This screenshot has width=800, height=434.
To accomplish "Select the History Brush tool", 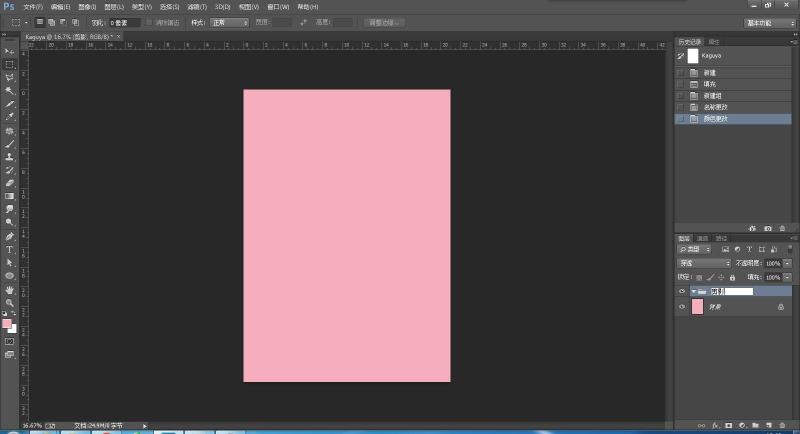I will pyautogui.click(x=9, y=170).
